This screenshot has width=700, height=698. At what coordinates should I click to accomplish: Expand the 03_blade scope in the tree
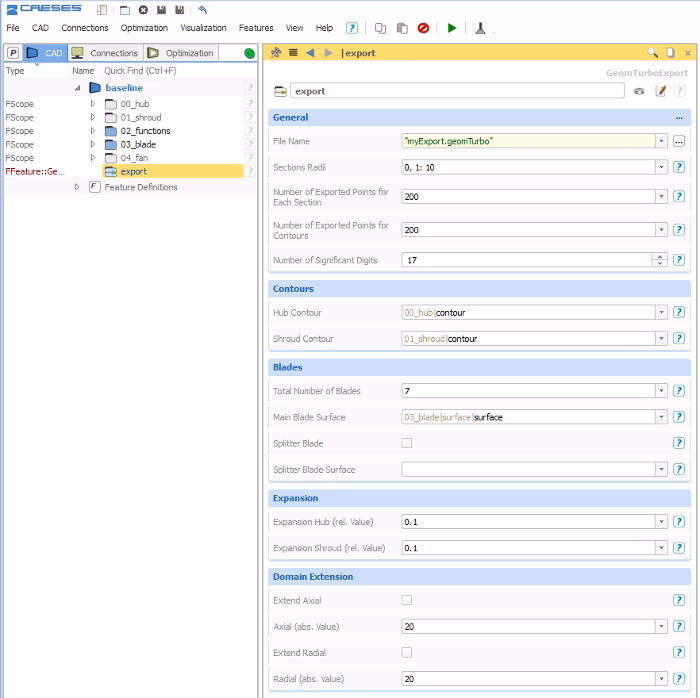[92, 144]
